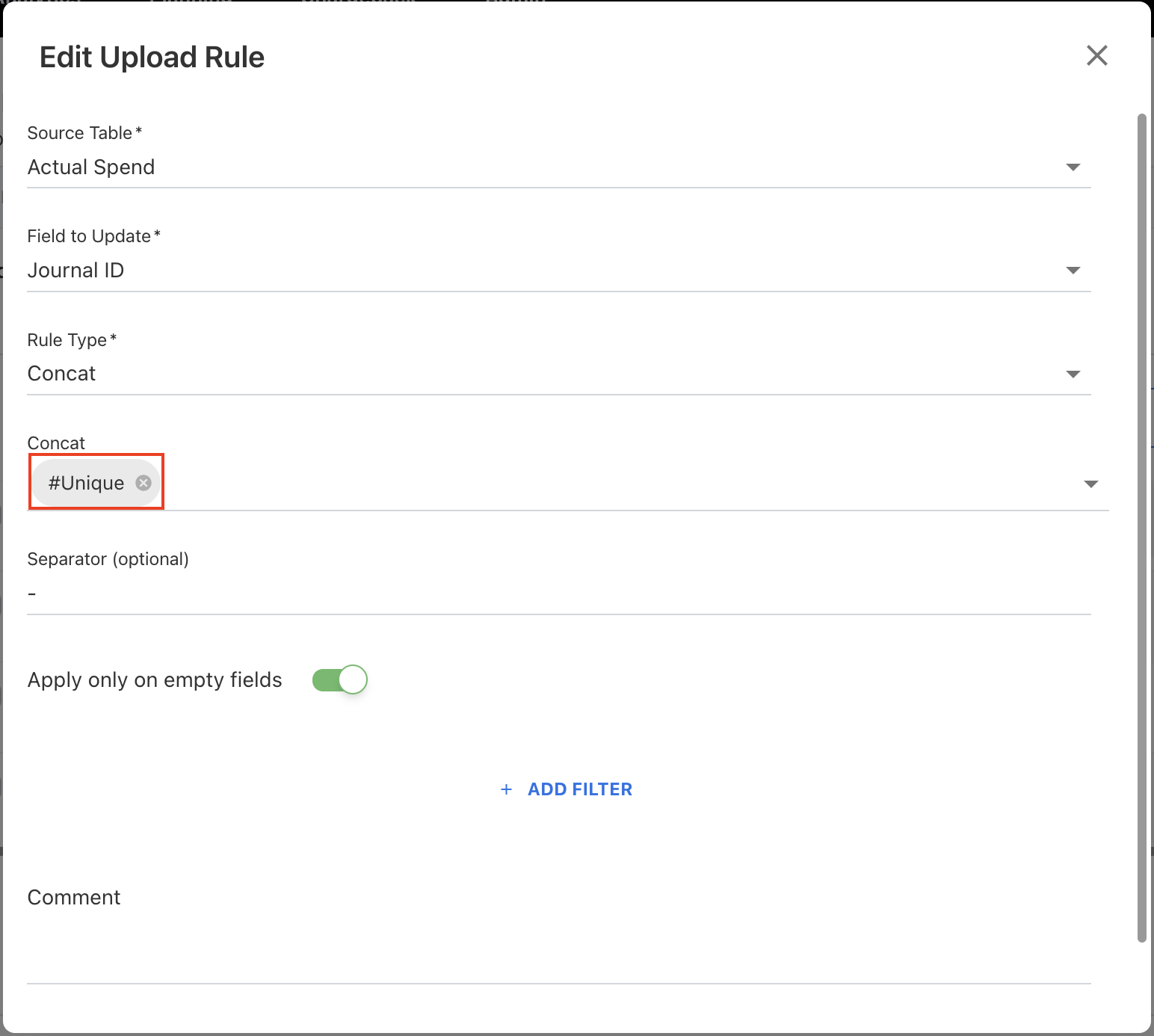Click the 'Apply only on empty fields' label
Screen dimensions: 1154x1036
(x=155, y=680)
